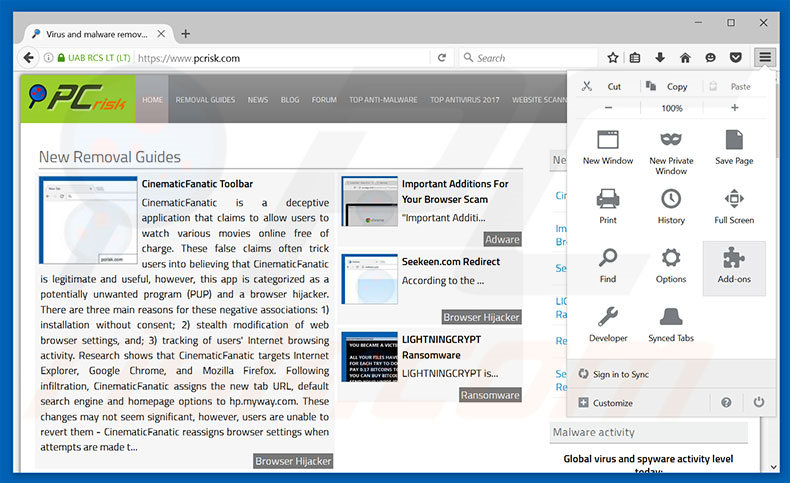Zoom in with the plus button
Viewport: 790px width, 483px height.
(x=734, y=108)
